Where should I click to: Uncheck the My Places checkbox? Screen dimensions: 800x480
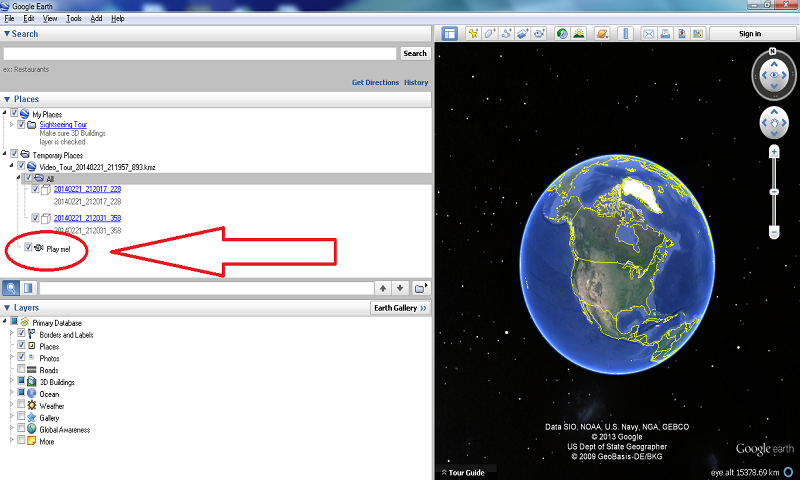[14, 113]
